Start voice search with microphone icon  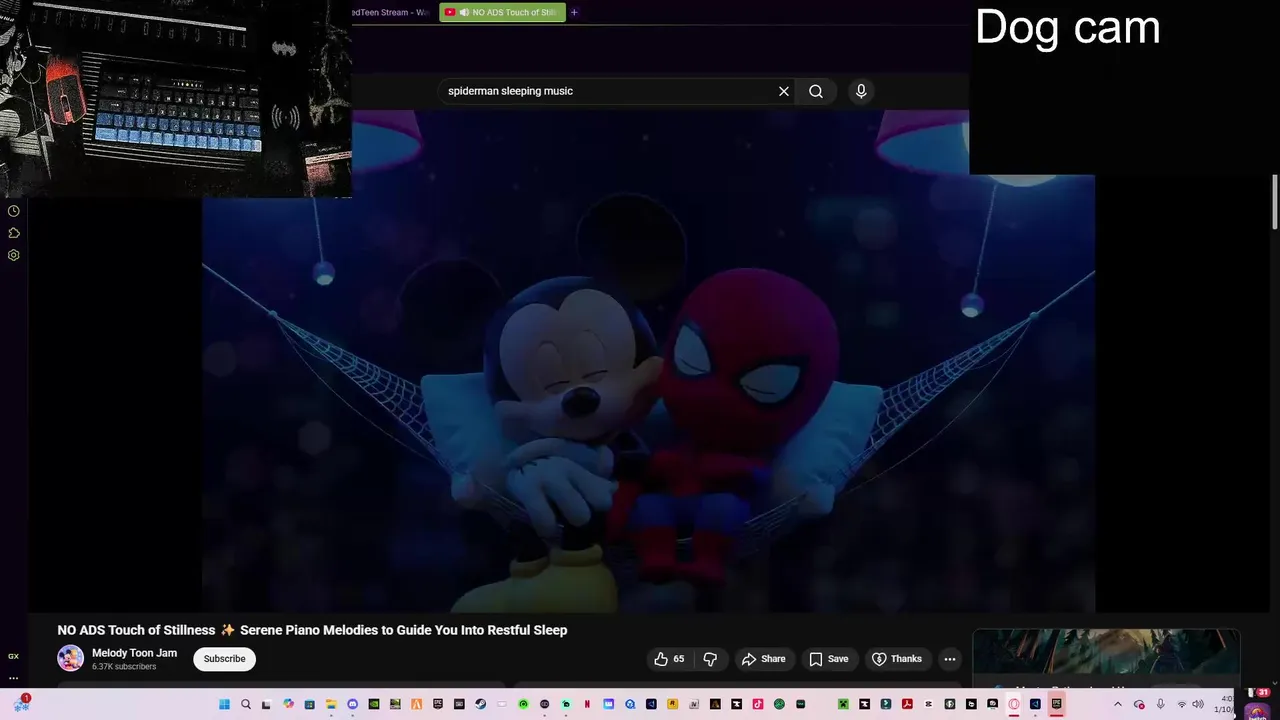pyautogui.click(x=861, y=91)
